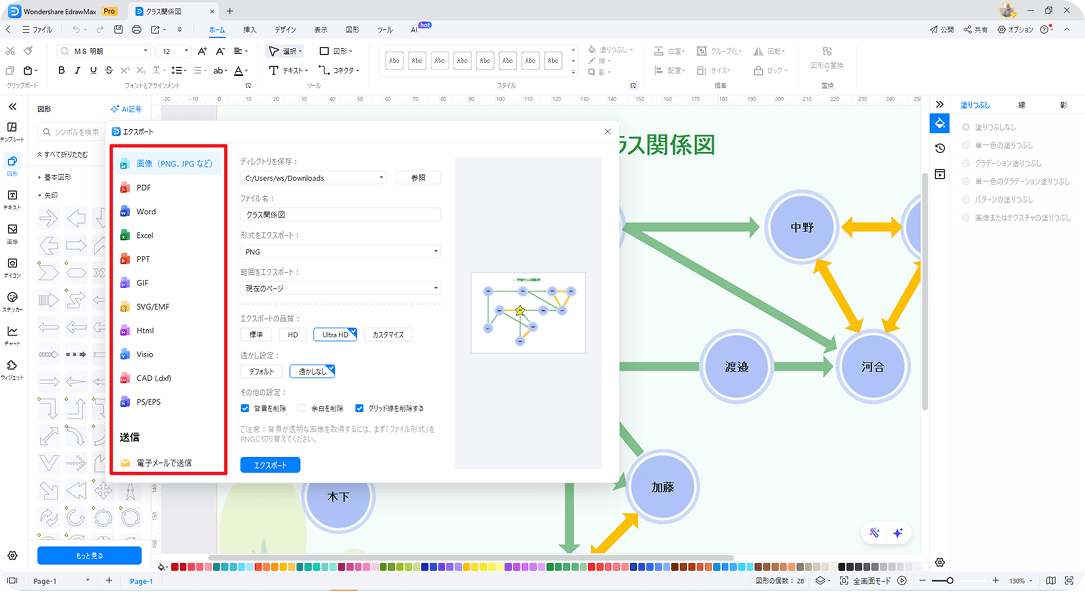1085x592 pixels.
Task: Click the Strikethrough formatting icon
Action: point(109,71)
